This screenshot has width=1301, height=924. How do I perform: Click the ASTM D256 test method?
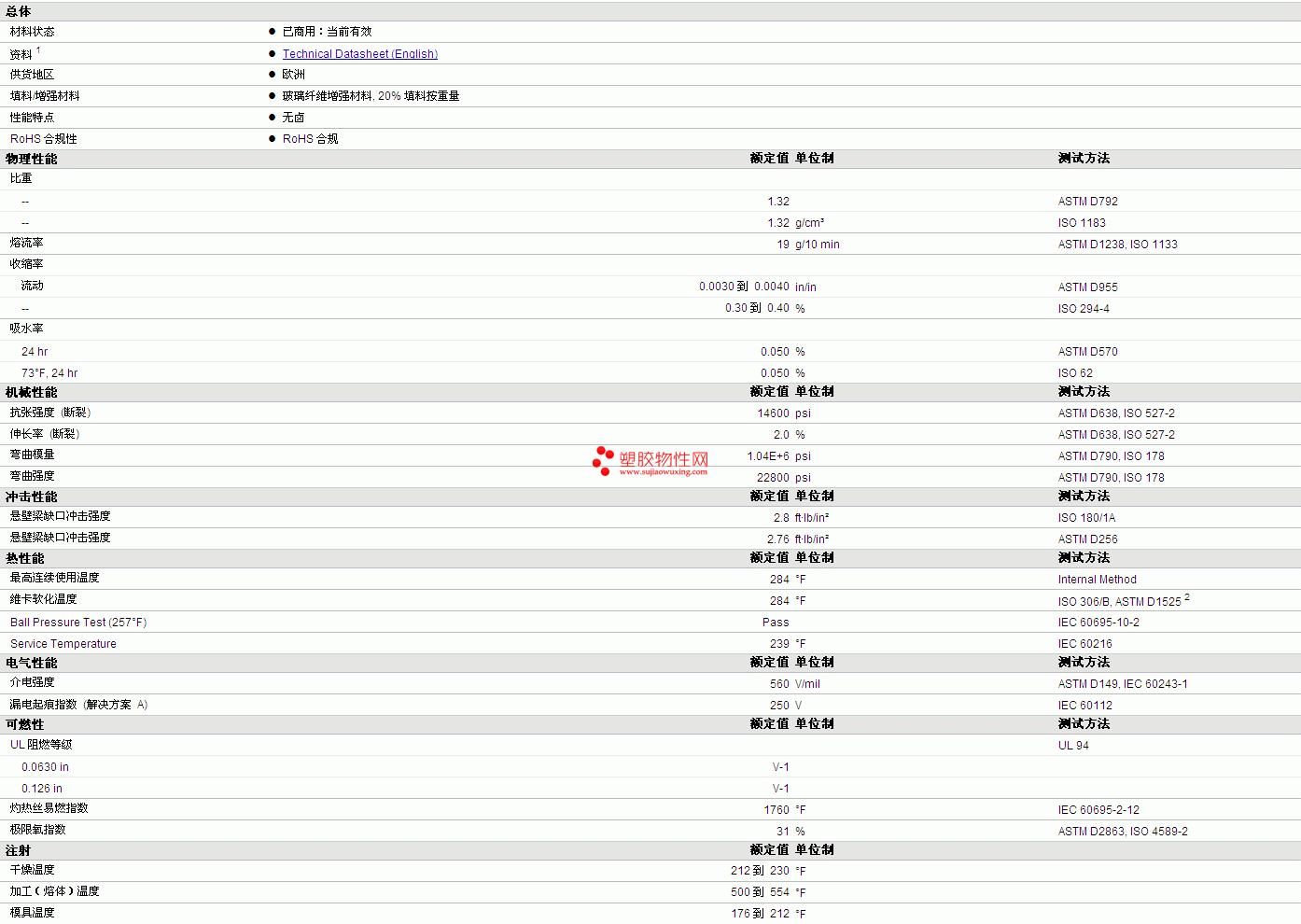click(1088, 539)
